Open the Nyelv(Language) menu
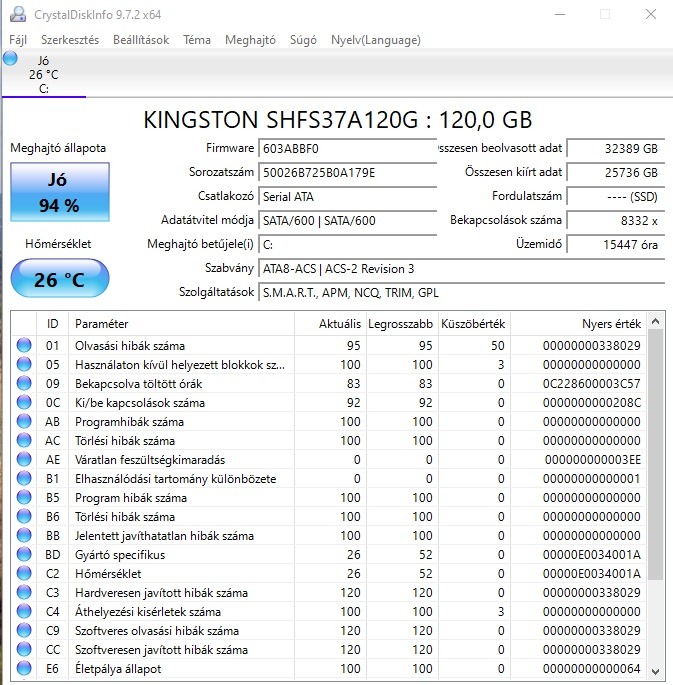 pos(376,40)
